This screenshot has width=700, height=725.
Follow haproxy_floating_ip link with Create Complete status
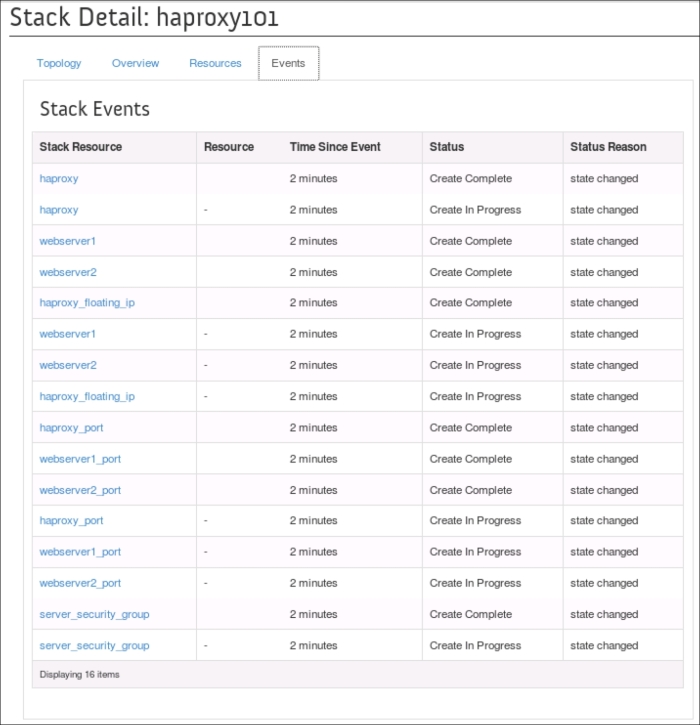87,303
